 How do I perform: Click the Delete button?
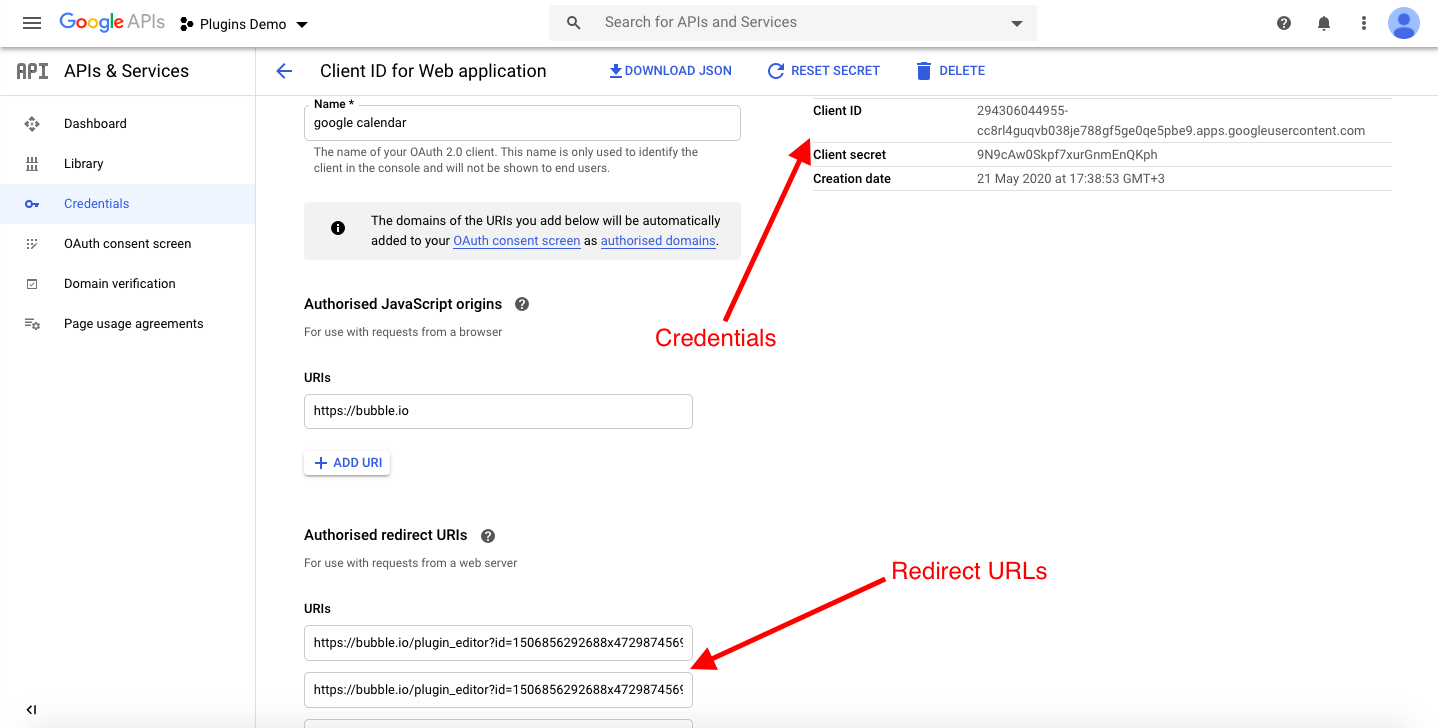tap(950, 71)
